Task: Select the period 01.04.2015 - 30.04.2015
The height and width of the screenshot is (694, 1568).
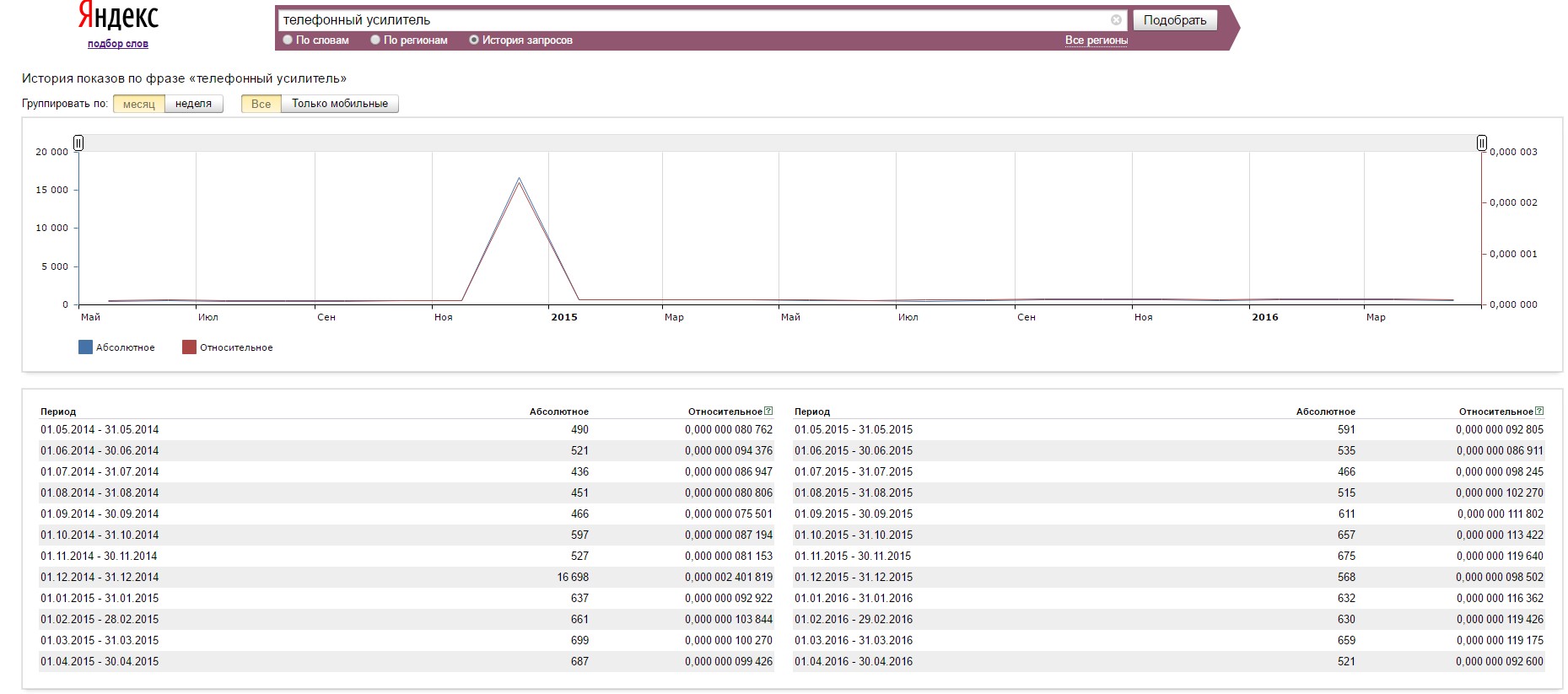Action: [100, 661]
